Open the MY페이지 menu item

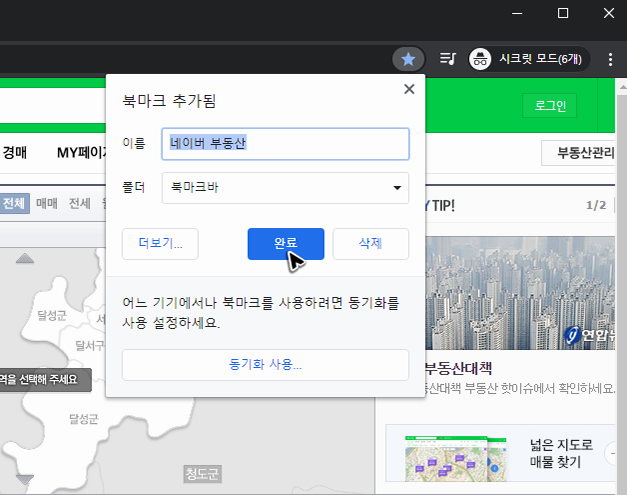pyautogui.click(x=82, y=152)
